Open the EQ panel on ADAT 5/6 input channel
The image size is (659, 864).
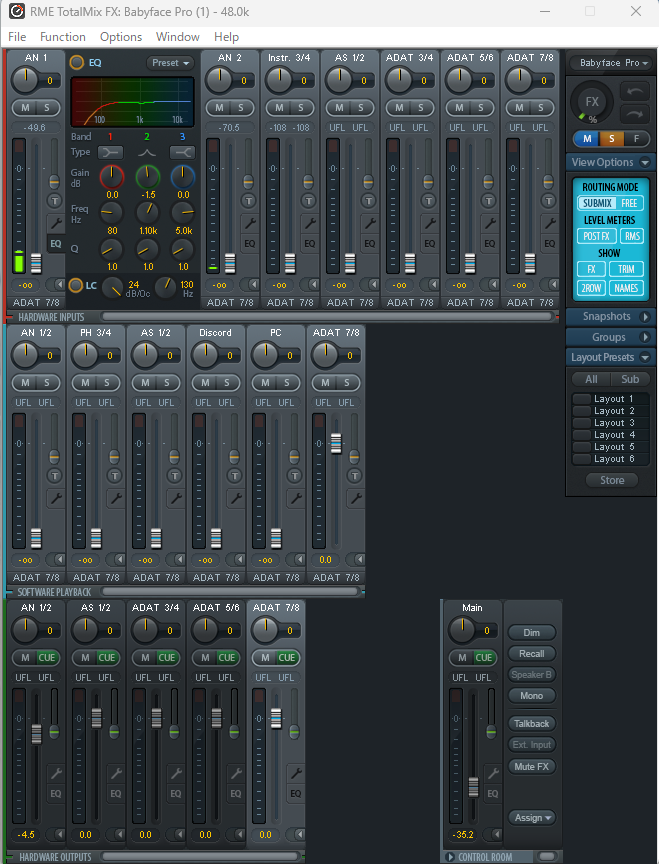click(490, 243)
